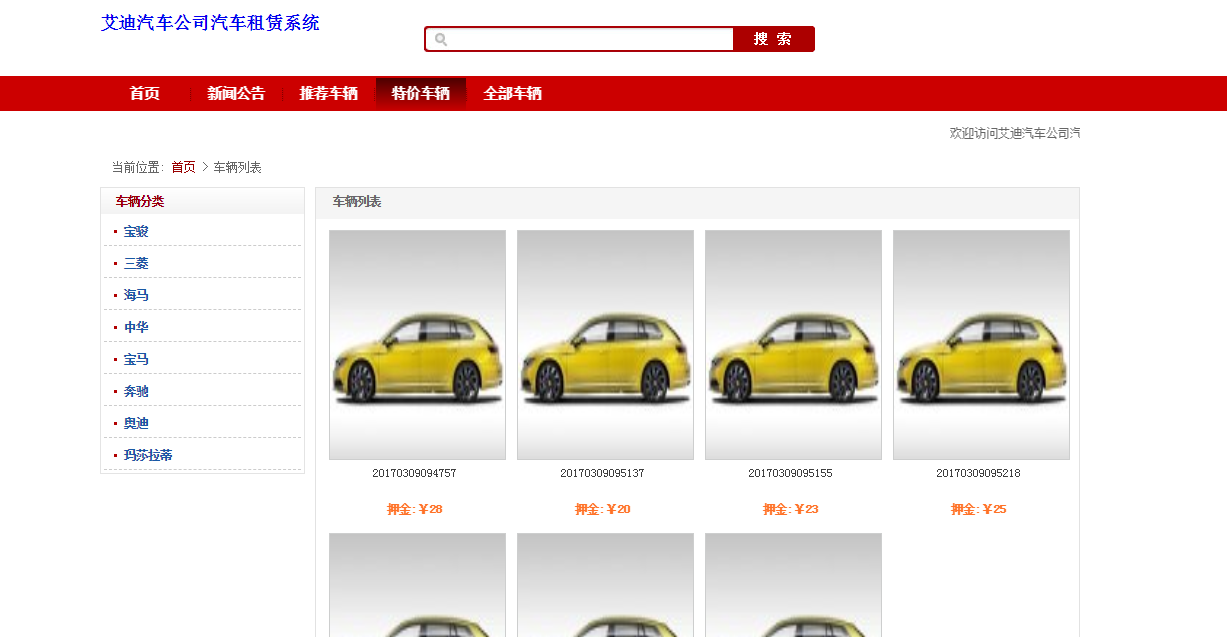Select 宝骏 vehicle category
The height and width of the screenshot is (637, 1227).
point(136,231)
